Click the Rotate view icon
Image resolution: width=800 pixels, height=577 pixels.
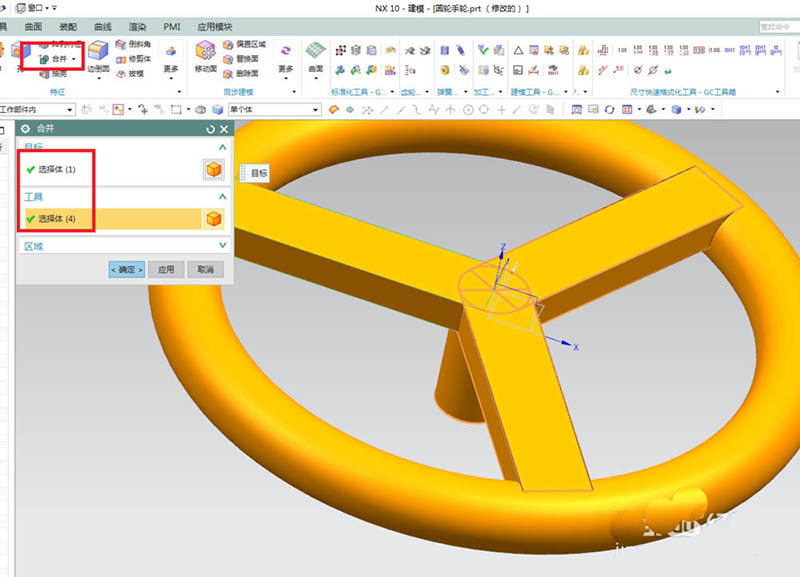[x=609, y=109]
